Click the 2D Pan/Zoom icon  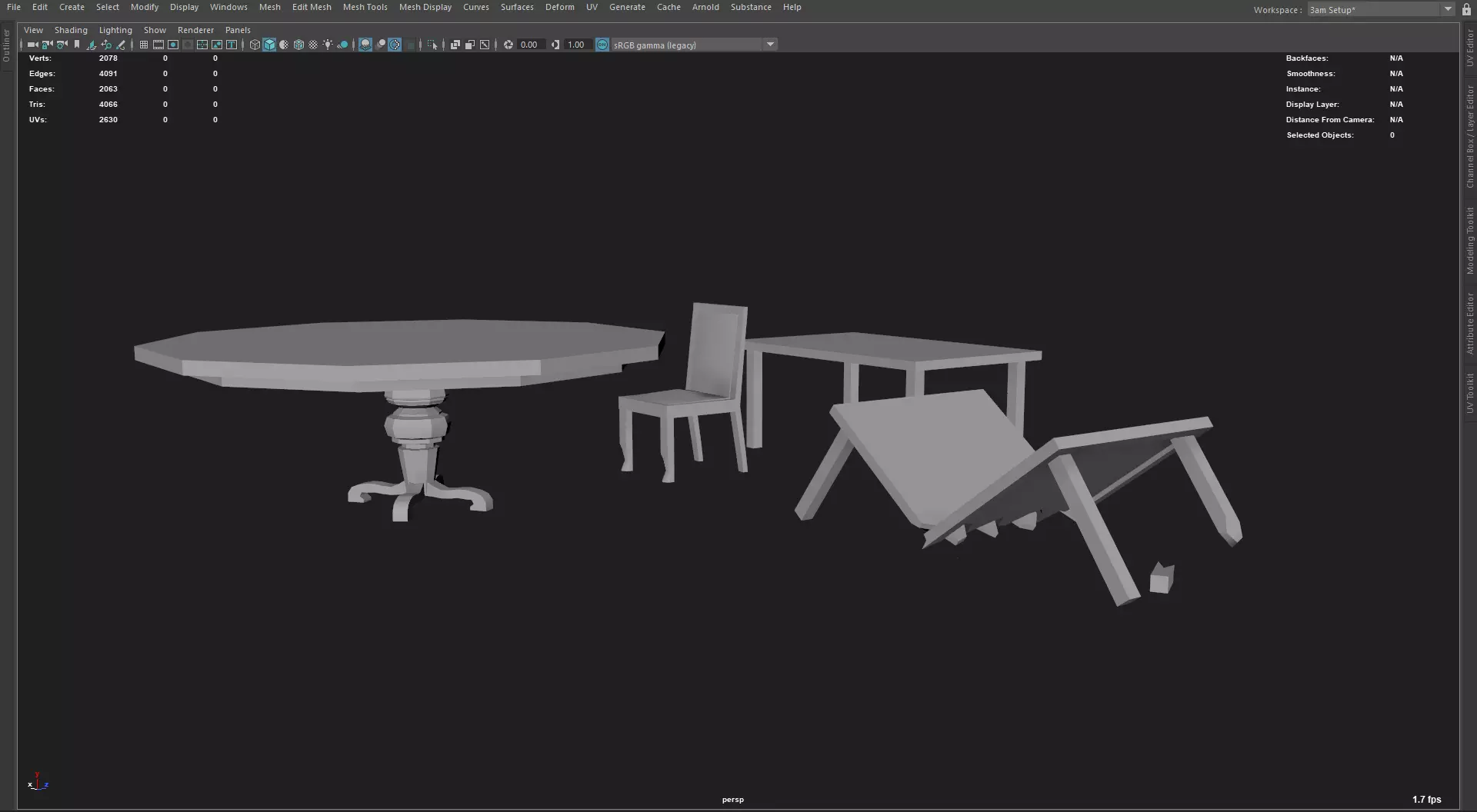tap(106, 45)
